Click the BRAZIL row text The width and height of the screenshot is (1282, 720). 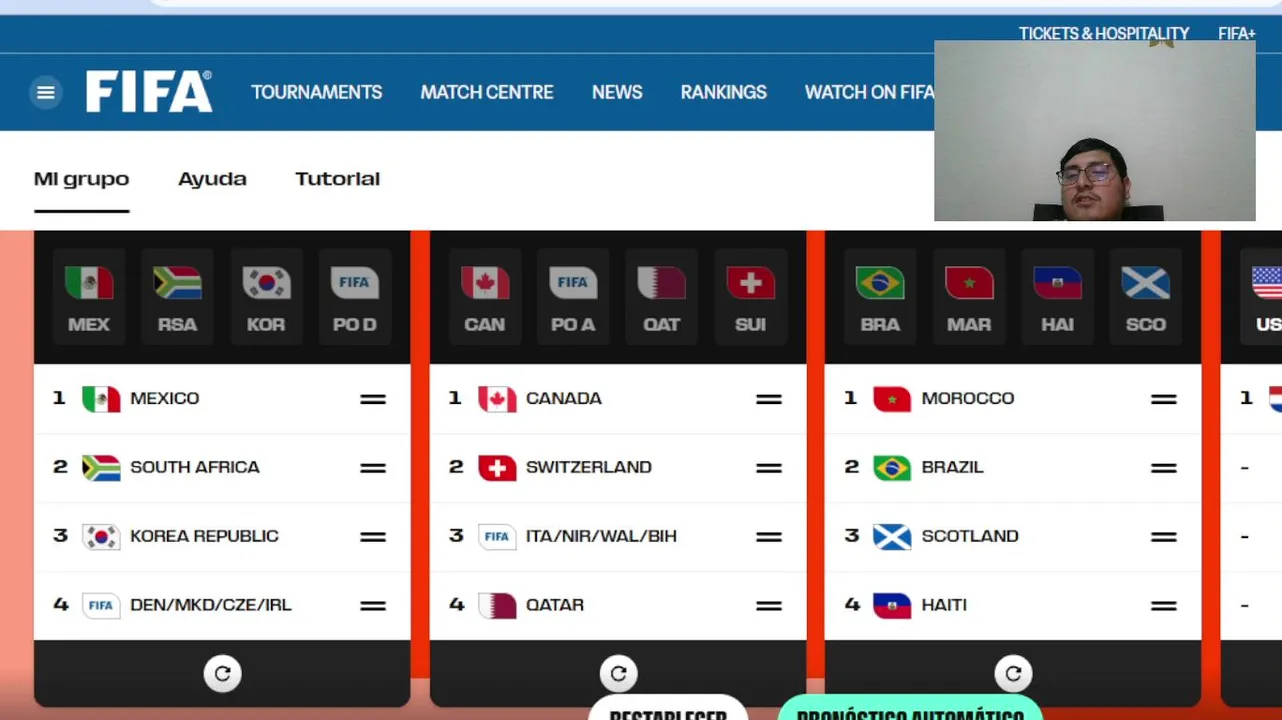tap(953, 467)
